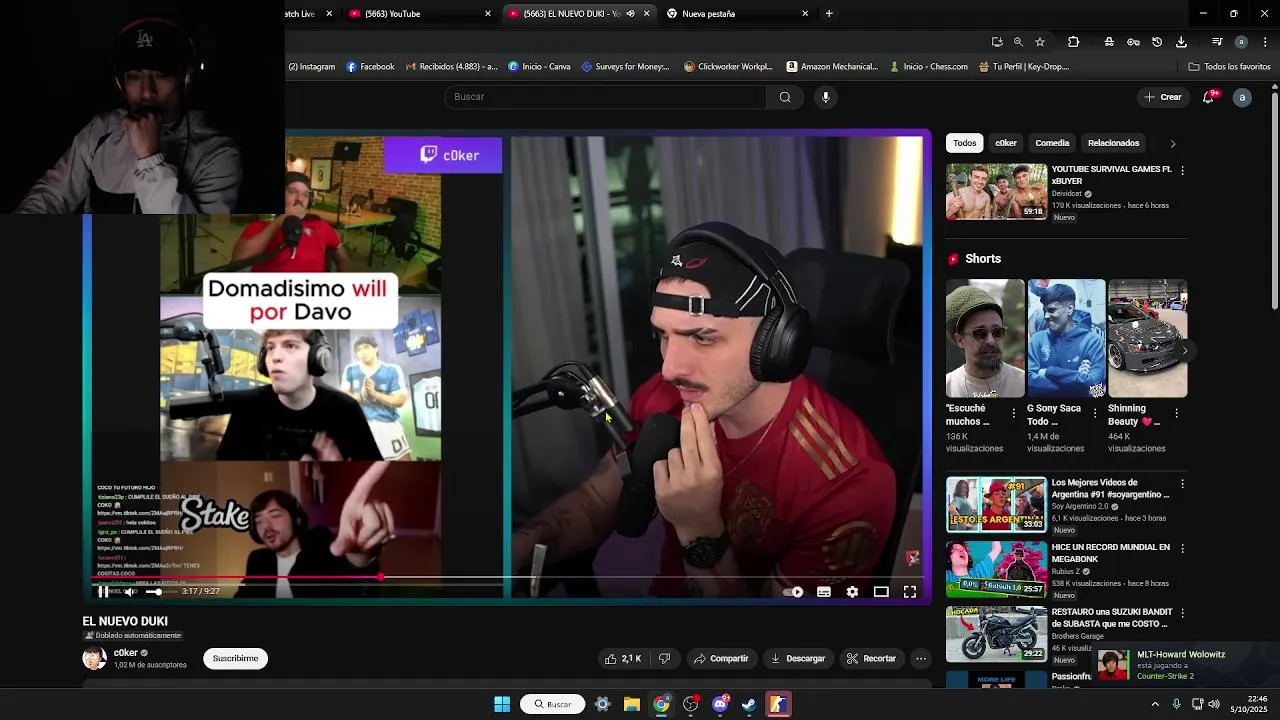
Task: Open Steam from the taskbar
Action: [749, 704]
